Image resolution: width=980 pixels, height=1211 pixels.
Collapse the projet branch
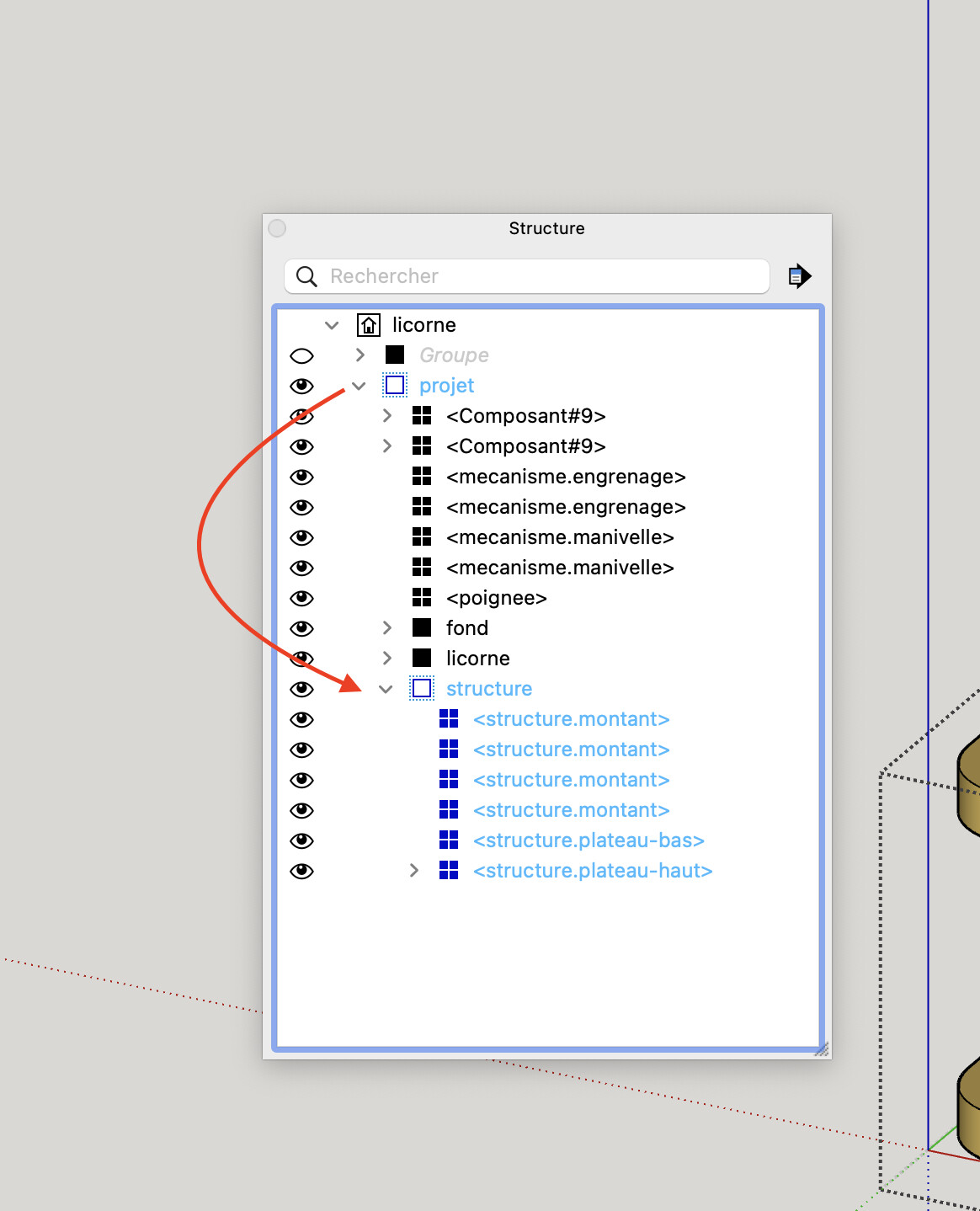pos(360,385)
